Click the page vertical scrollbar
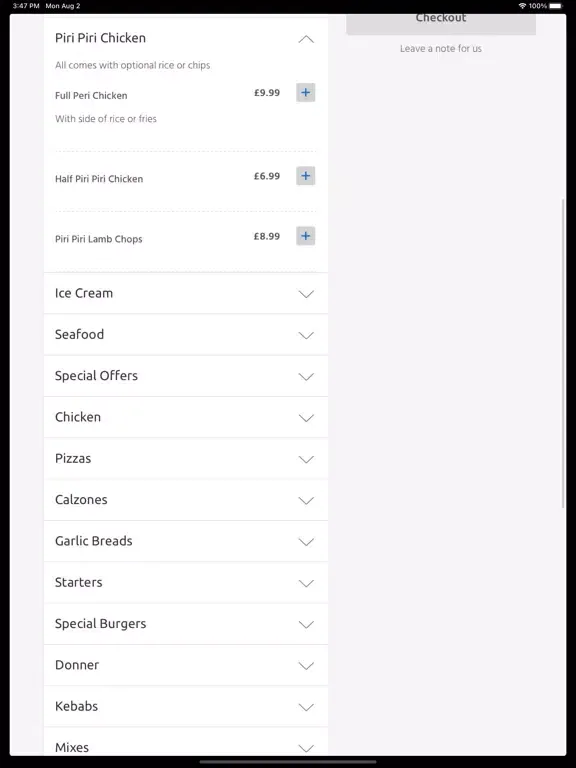The image size is (576, 768). 563,353
